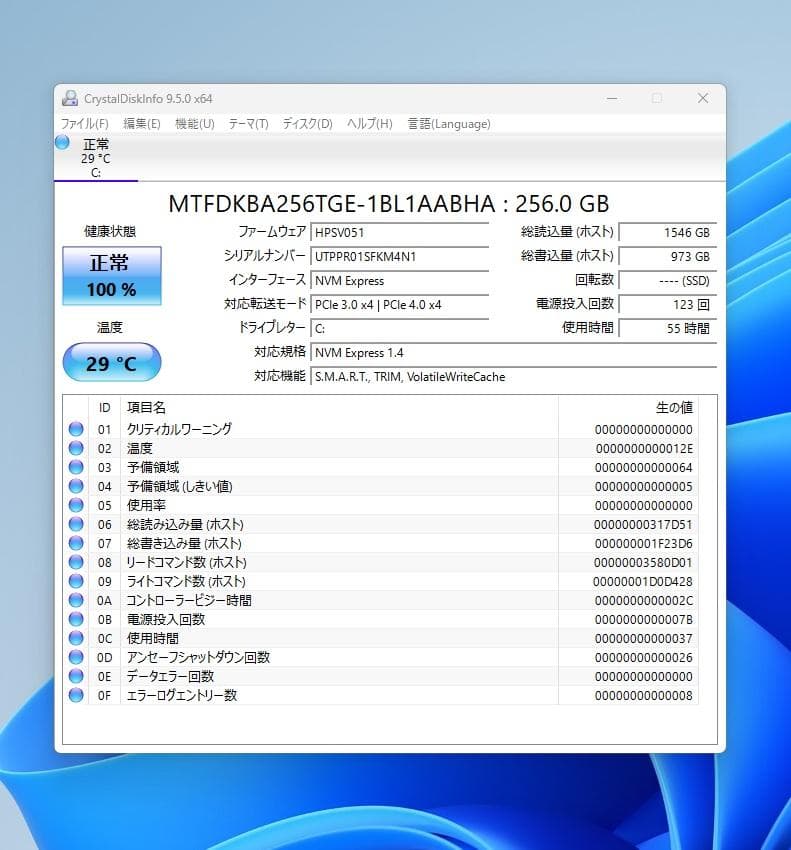The width and height of the screenshot is (791, 850).
Task: Click the total host reads value 1546 GB
Action: 667,233
